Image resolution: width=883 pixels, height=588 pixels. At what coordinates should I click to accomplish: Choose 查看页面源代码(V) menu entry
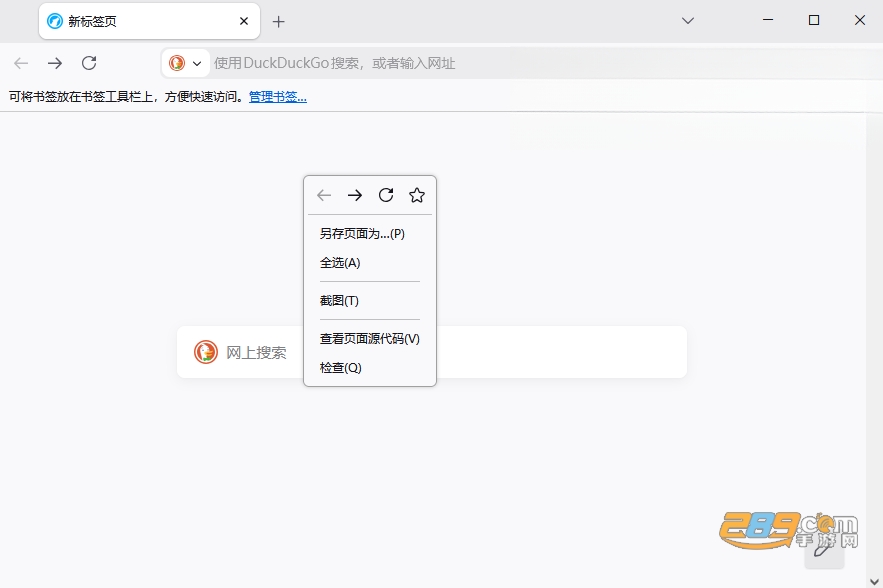[369, 339]
